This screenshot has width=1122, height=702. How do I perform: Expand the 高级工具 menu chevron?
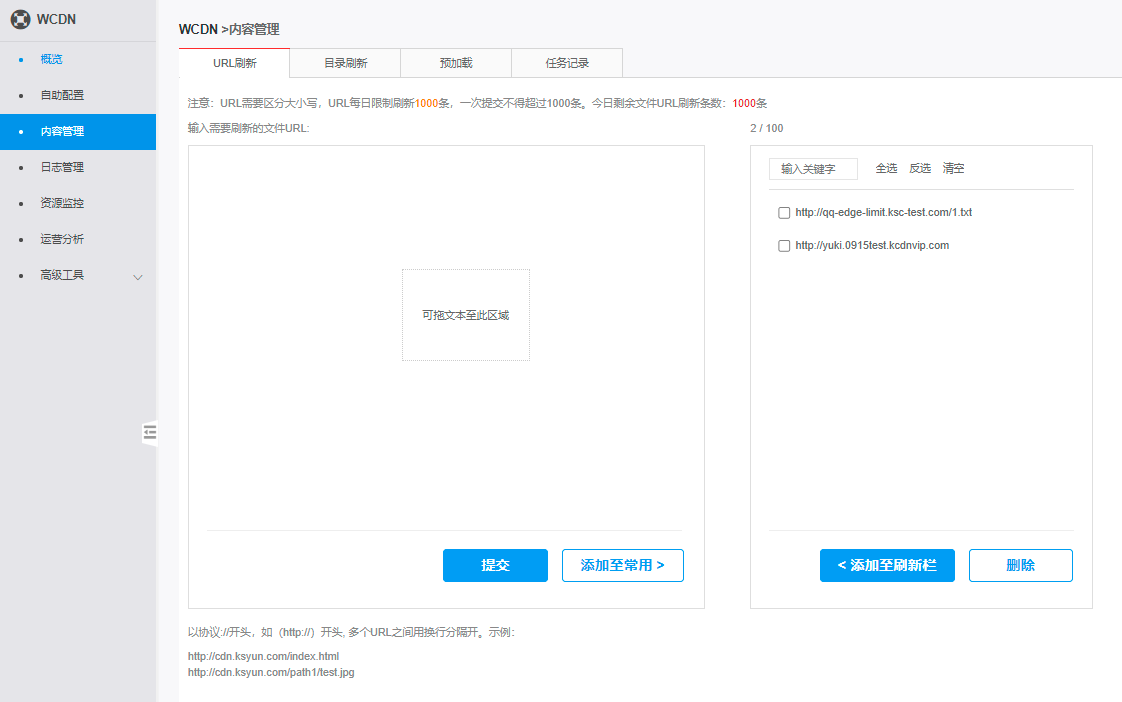[138, 276]
